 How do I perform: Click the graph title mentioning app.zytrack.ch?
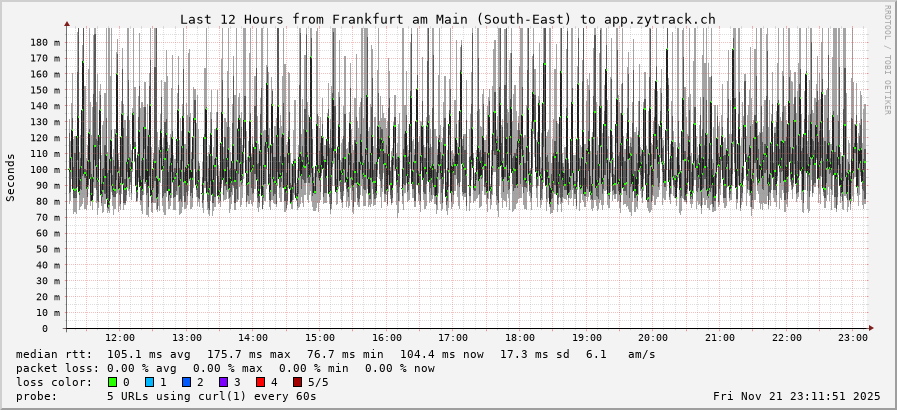pos(447,19)
